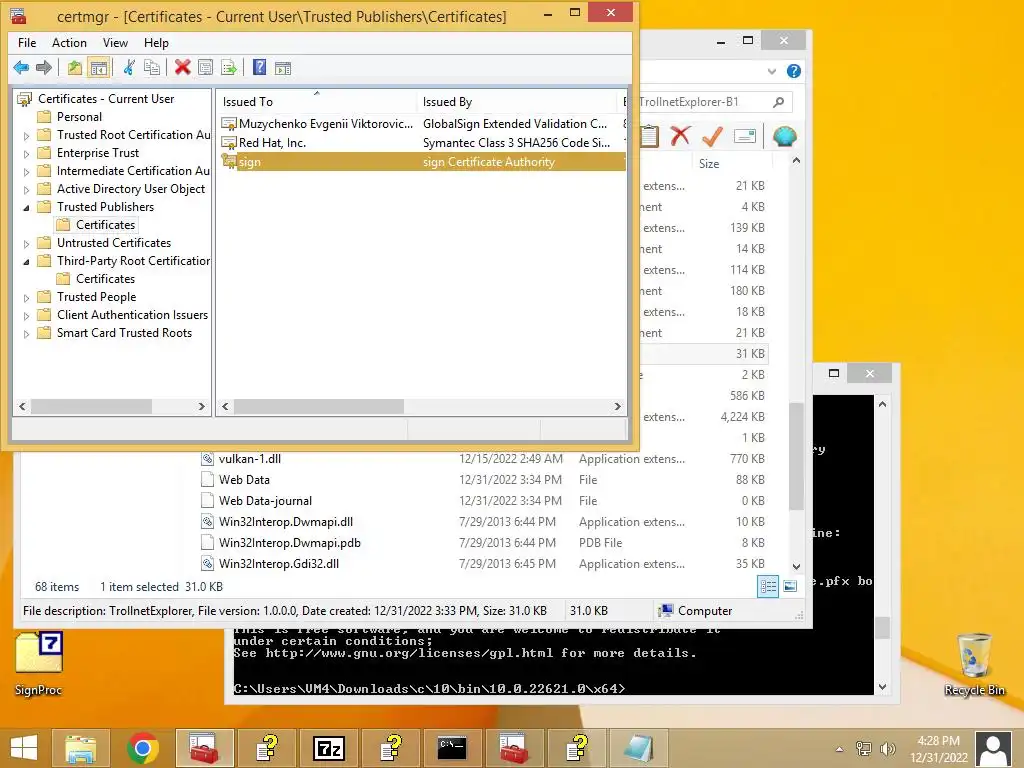The height and width of the screenshot is (768, 1024).
Task: Go up one level in certmgr toolbar
Action: [74, 67]
